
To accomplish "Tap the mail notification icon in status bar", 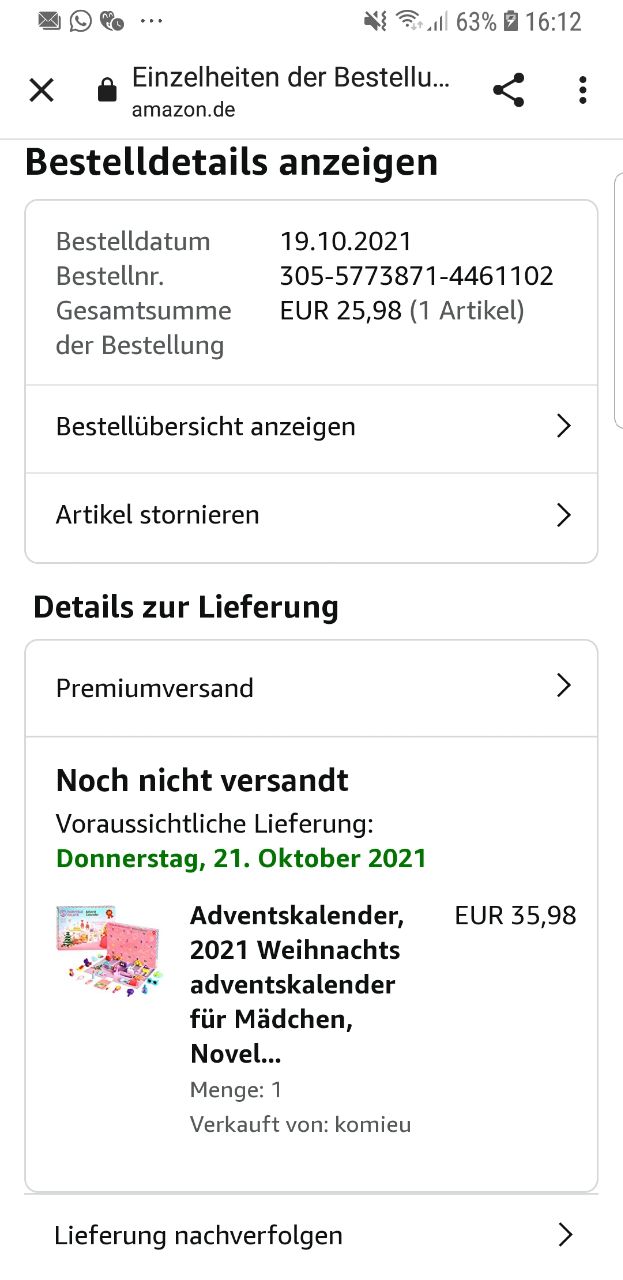I will point(49,20).
